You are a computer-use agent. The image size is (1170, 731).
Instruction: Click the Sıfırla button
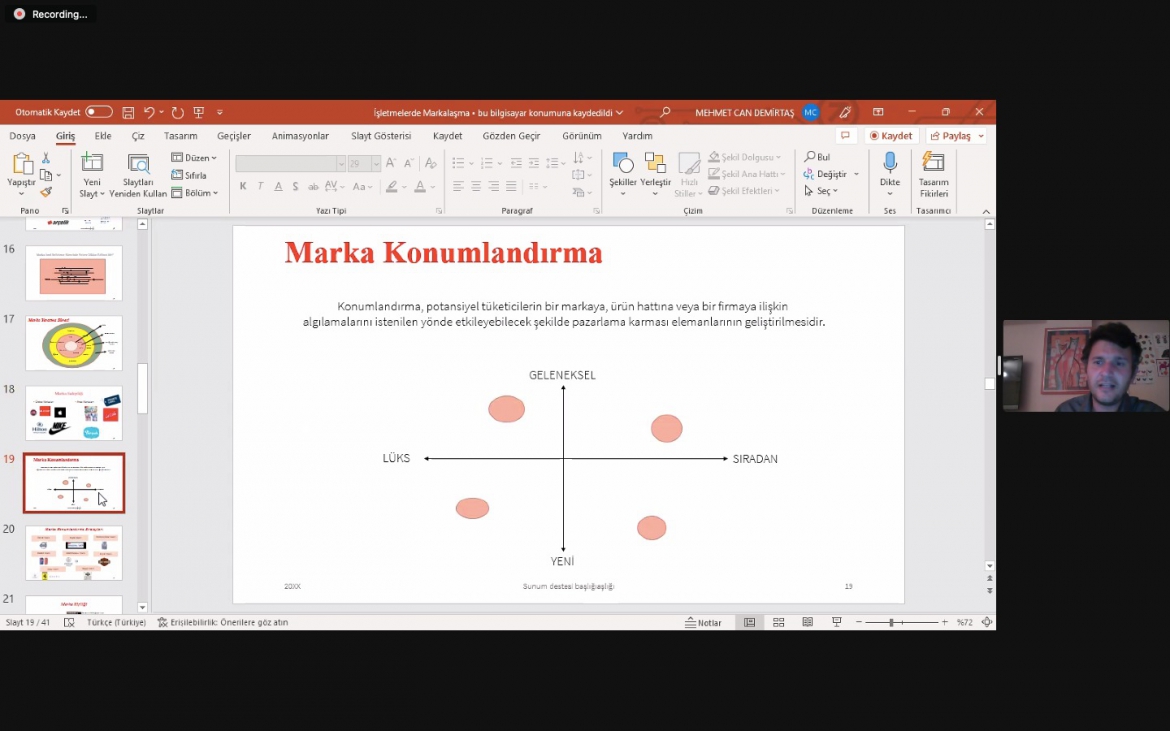[x=189, y=175]
